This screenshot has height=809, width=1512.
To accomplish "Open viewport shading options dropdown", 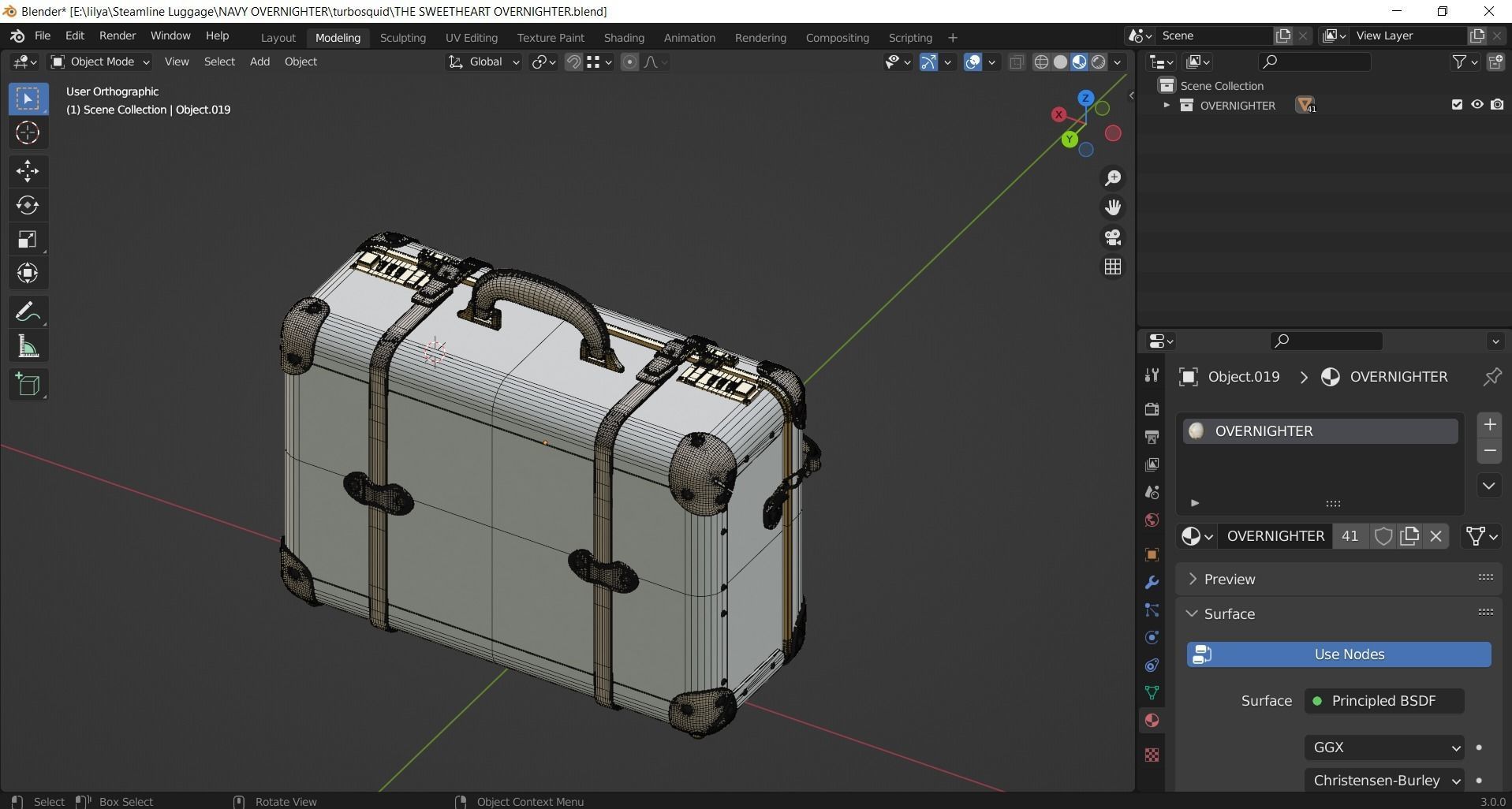I will click(1118, 62).
